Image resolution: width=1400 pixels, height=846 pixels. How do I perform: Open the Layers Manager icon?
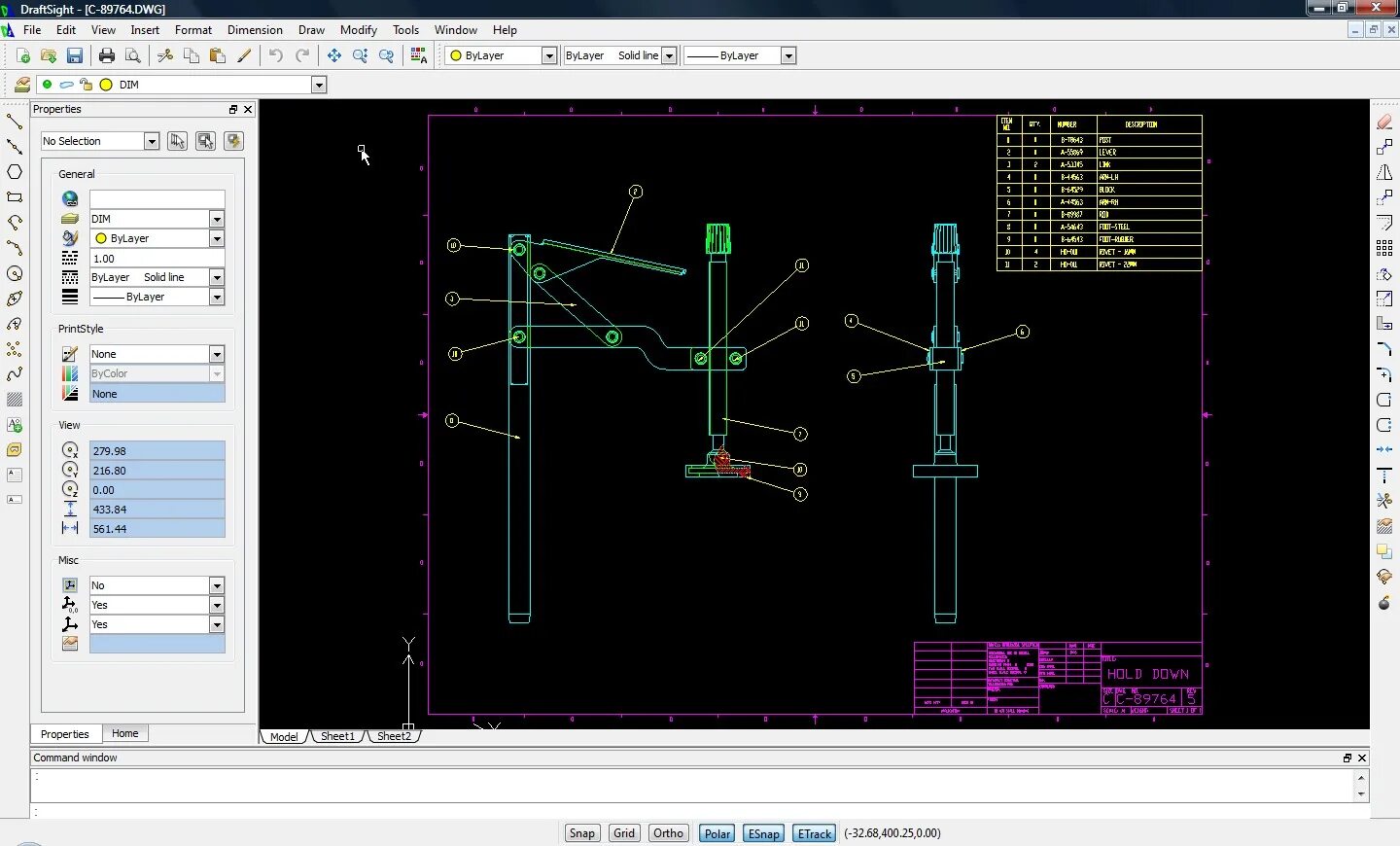coord(22,85)
